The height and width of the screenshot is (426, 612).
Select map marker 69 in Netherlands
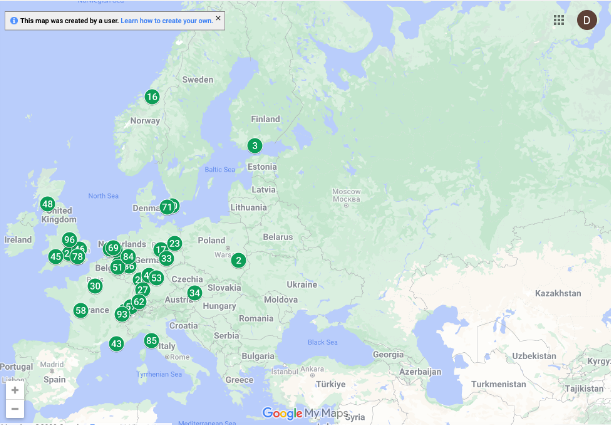113,248
